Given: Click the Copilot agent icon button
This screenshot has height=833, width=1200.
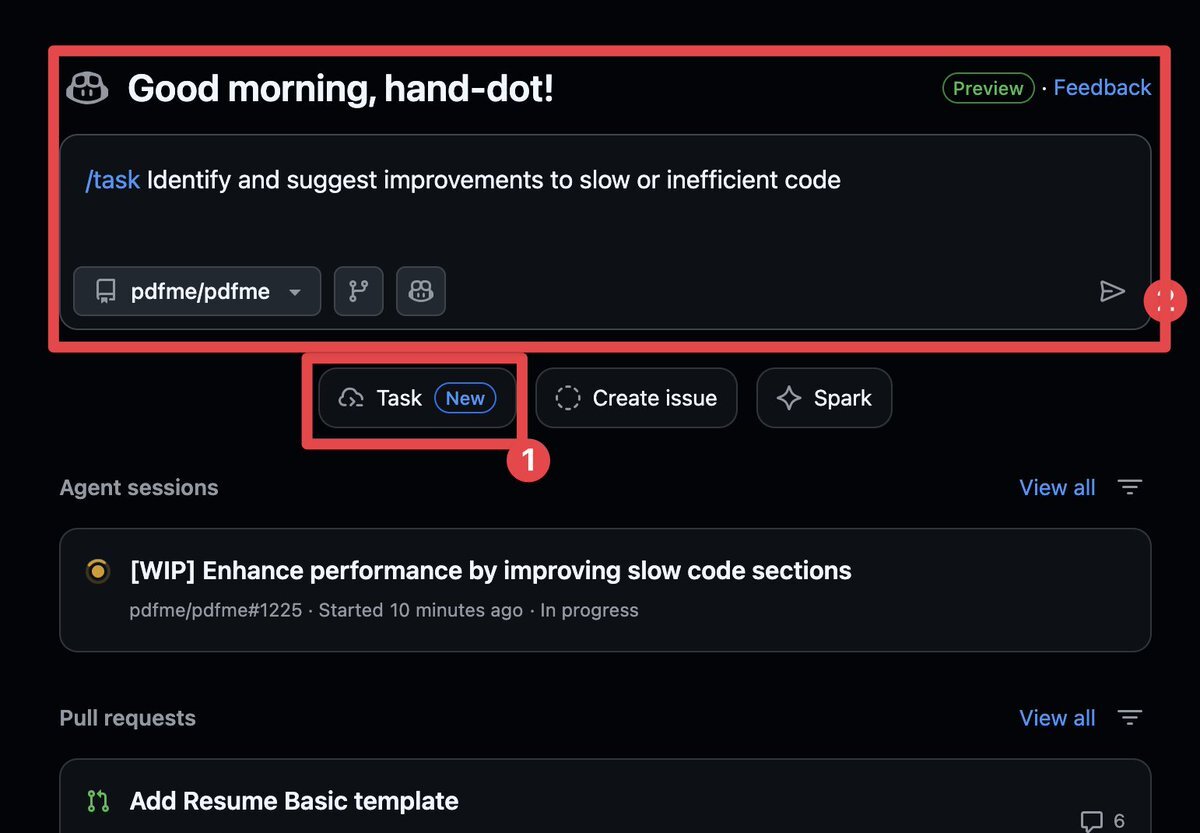Looking at the screenshot, I should 421,291.
